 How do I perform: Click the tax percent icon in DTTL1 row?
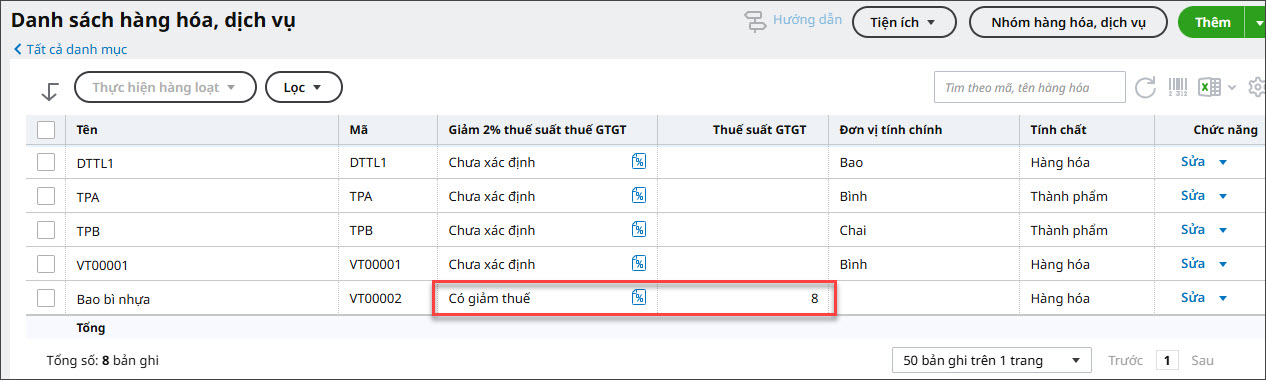tap(639, 162)
